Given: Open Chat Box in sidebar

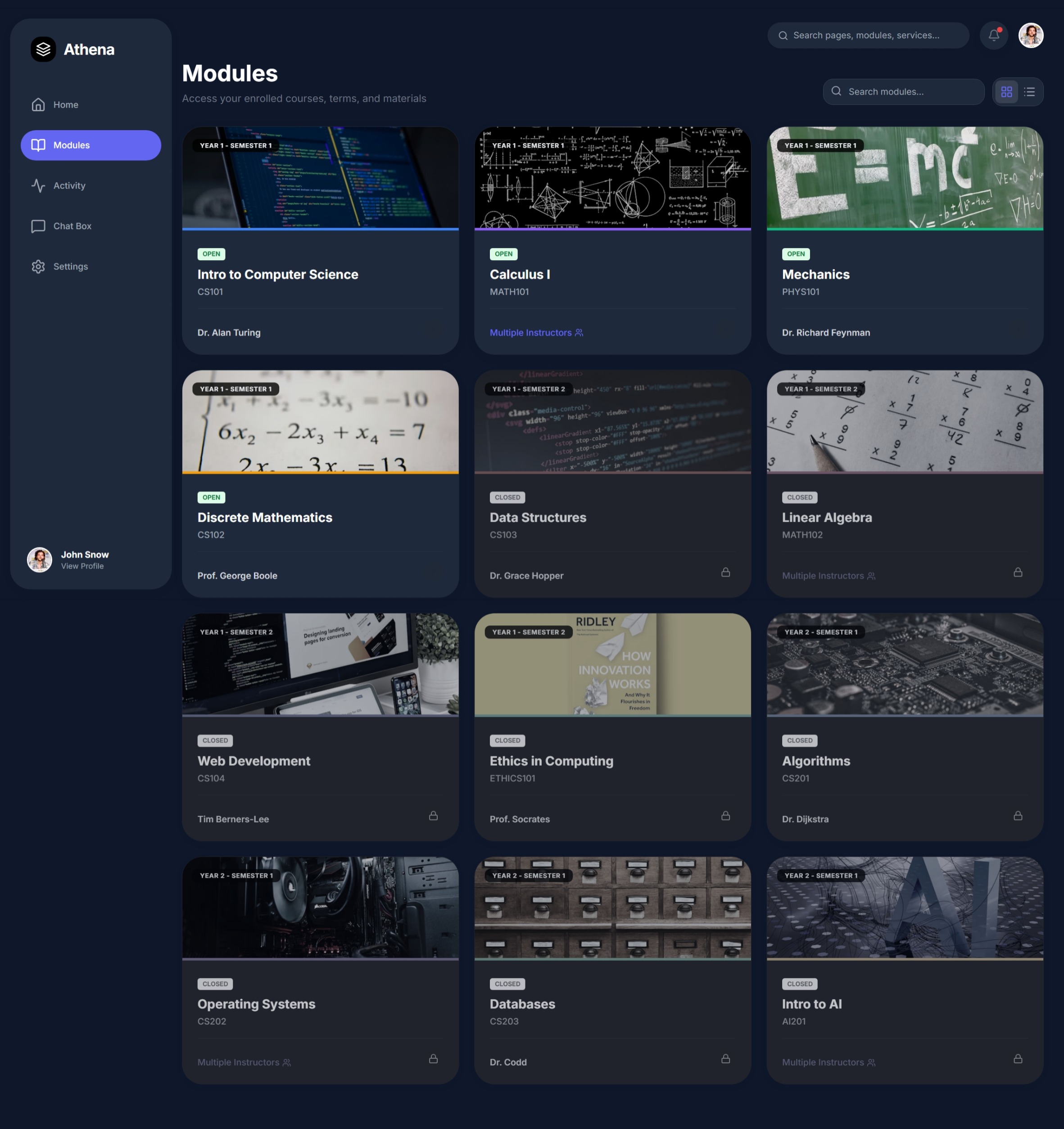Looking at the screenshot, I should 72,226.
